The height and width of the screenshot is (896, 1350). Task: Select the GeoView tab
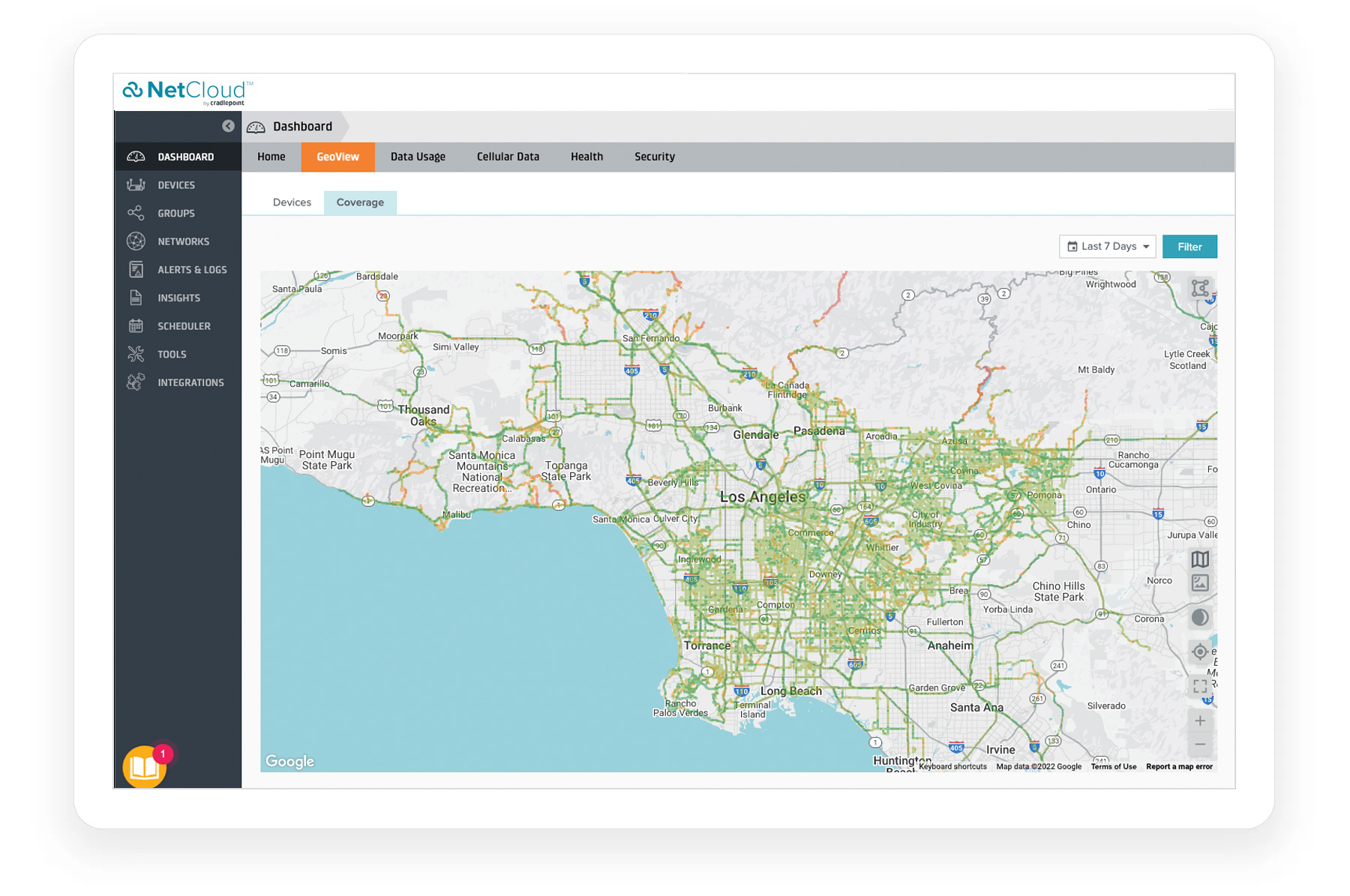337,157
